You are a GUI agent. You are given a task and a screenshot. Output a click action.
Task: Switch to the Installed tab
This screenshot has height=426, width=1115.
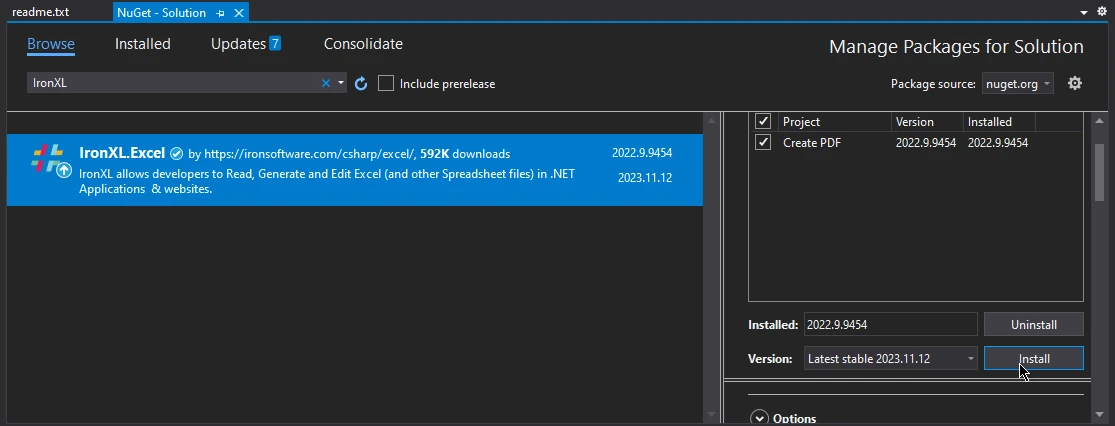pos(142,44)
